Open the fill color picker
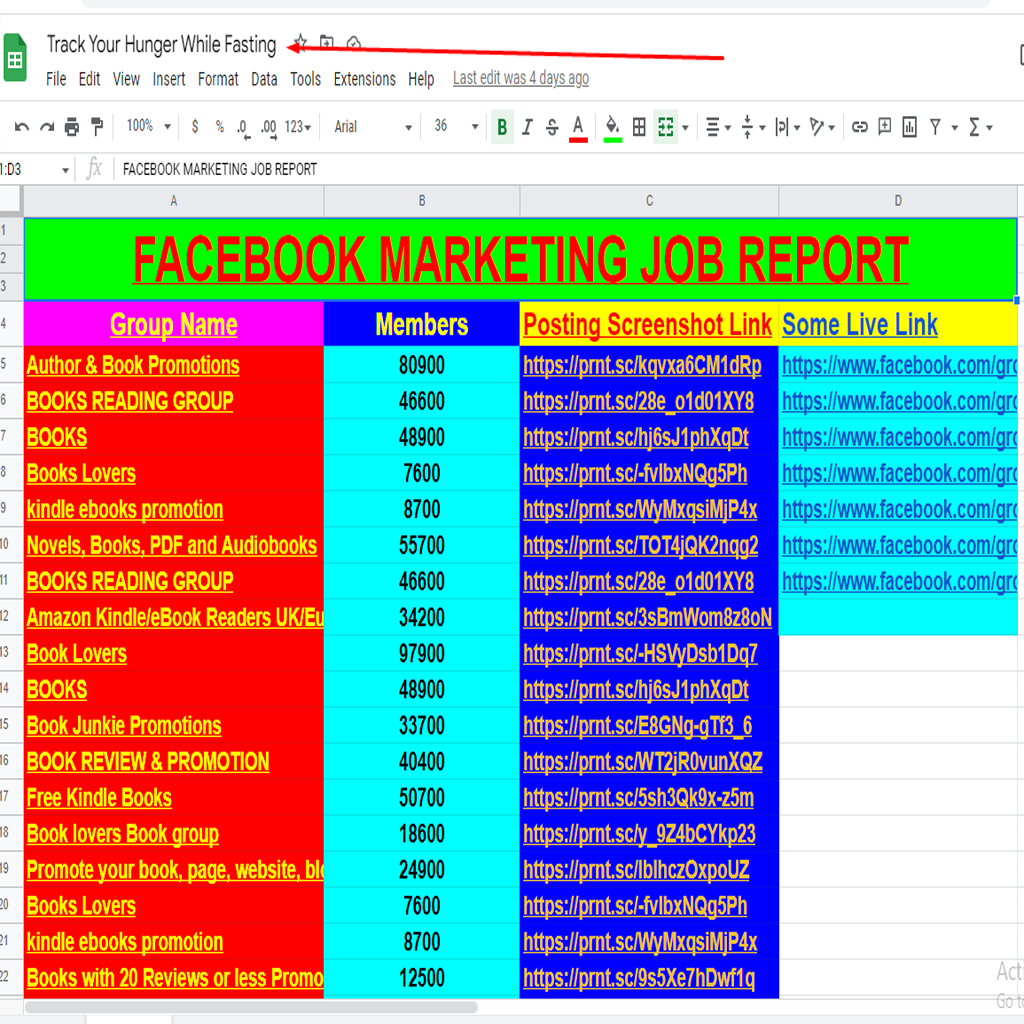The width and height of the screenshot is (1024, 1024). 613,127
